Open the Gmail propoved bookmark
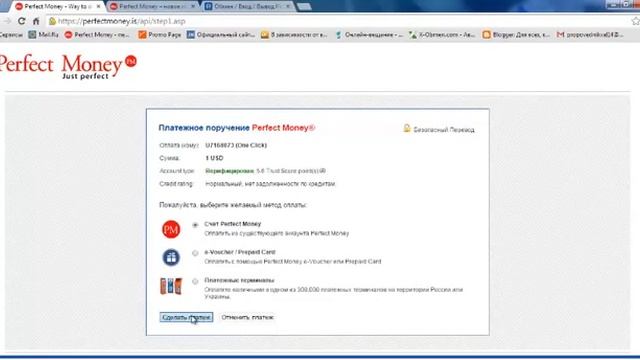640x360 pixels. pos(590,35)
